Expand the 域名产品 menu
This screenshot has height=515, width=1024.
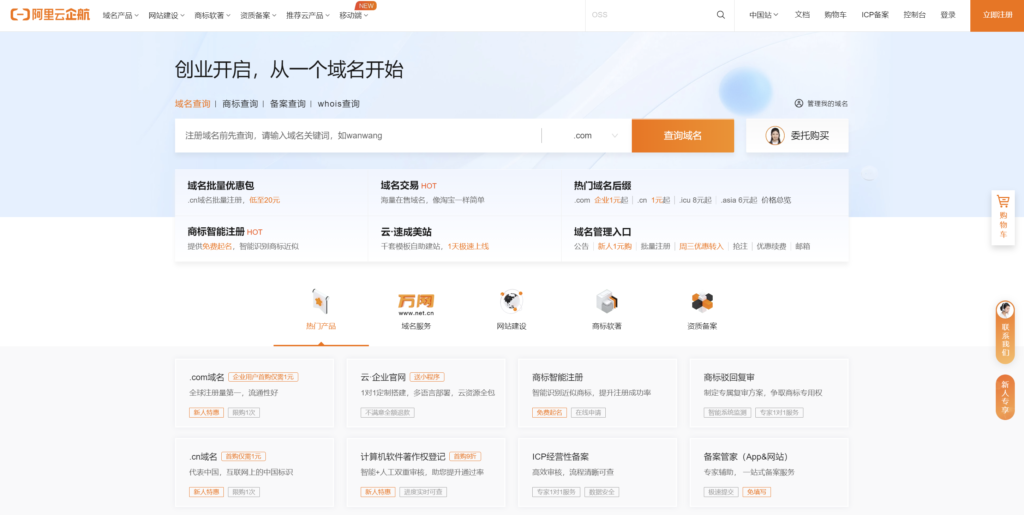pos(121,15)
